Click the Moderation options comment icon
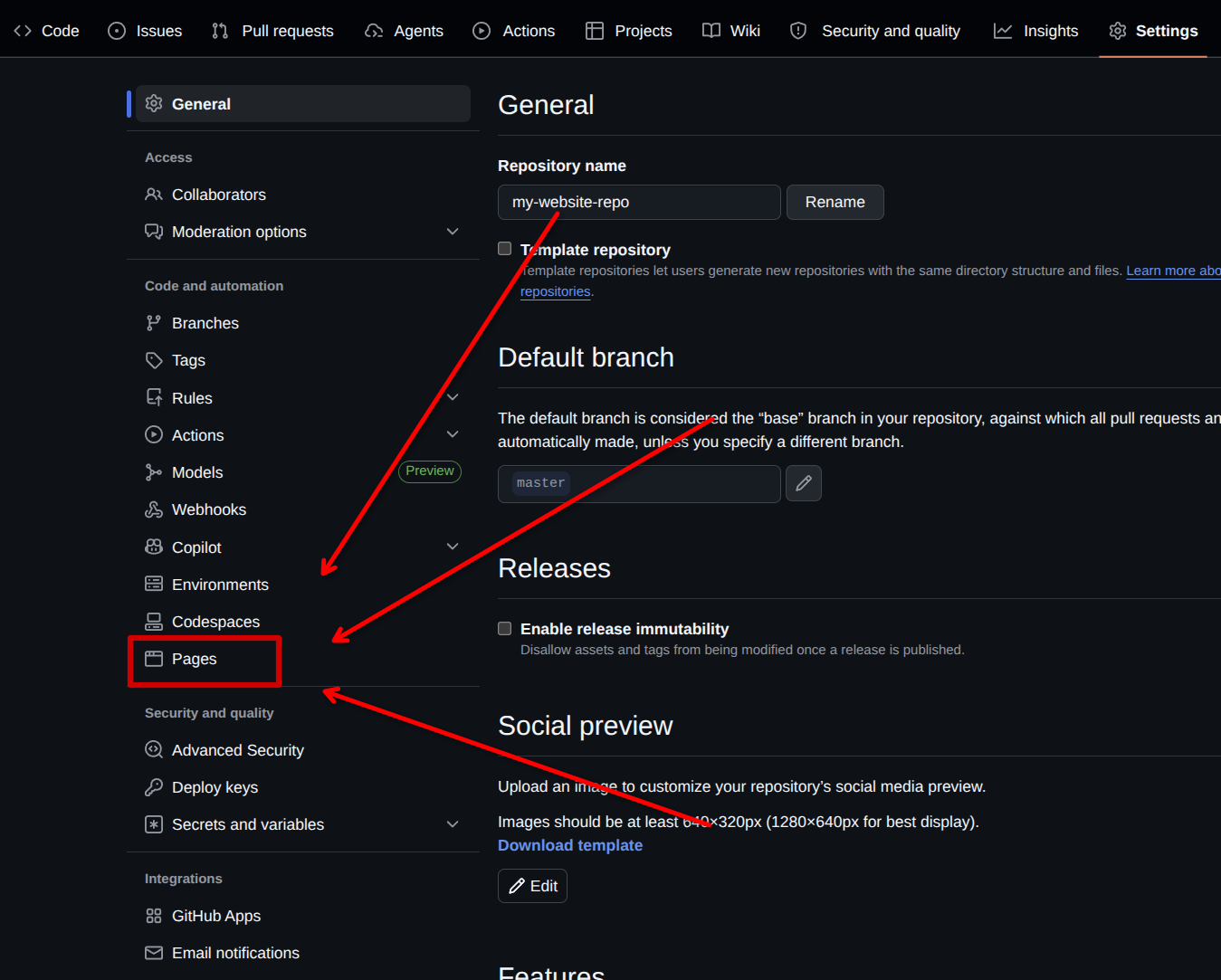 [x=154, y=232]
